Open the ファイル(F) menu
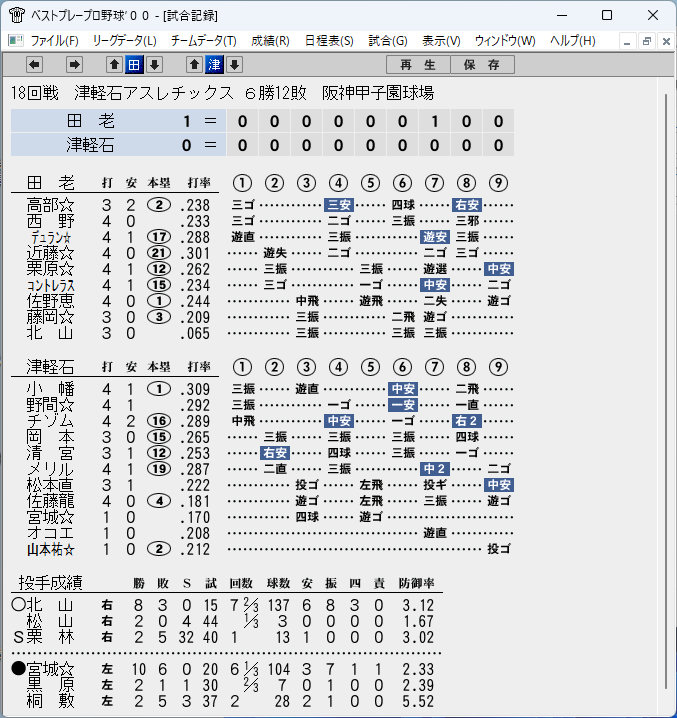The height and width of the screenshot is (718, 677). (x=55, y=41)
